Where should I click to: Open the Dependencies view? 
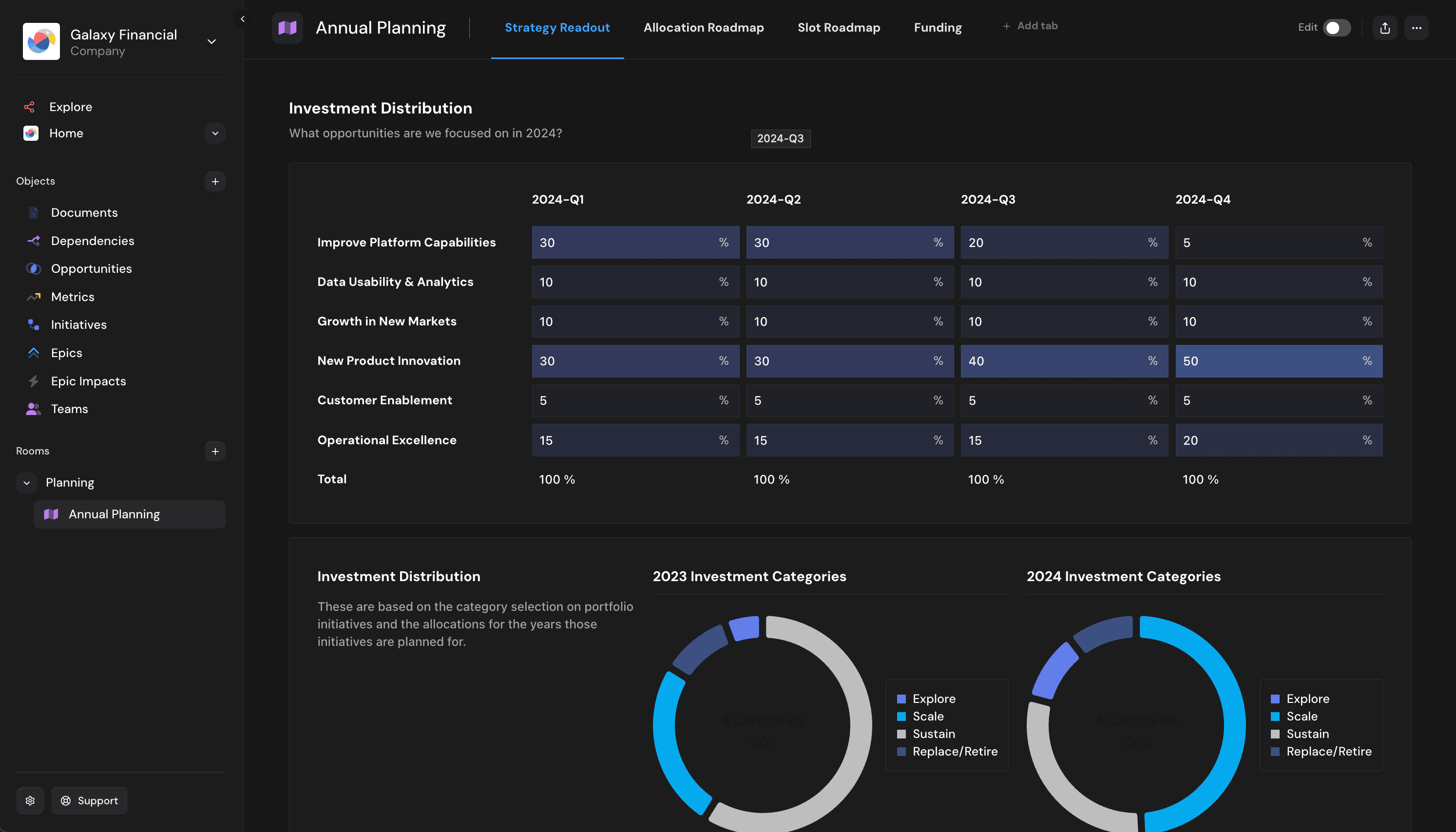click(93, 241)
